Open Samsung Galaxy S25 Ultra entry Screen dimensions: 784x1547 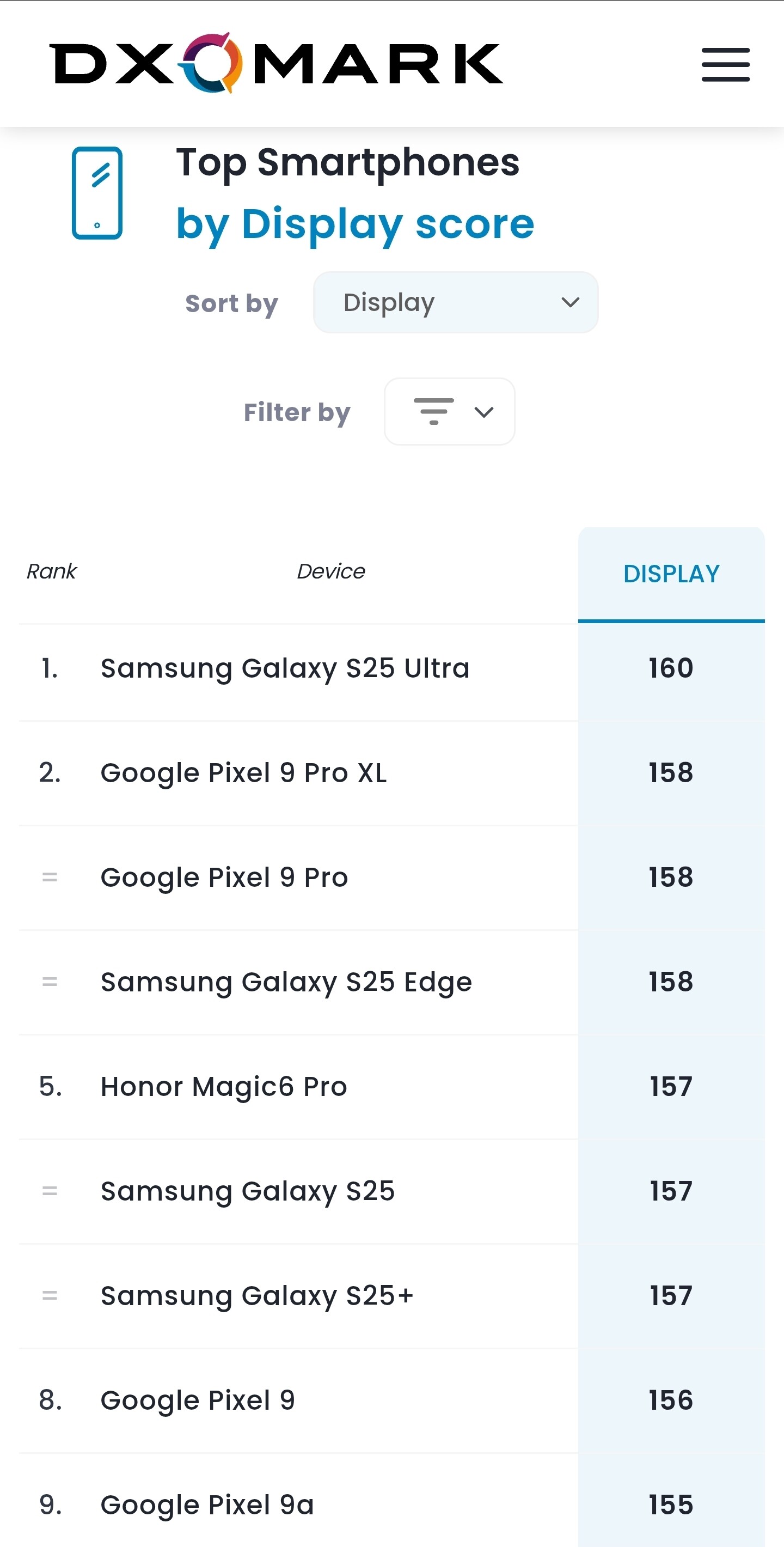pos(285,668)
